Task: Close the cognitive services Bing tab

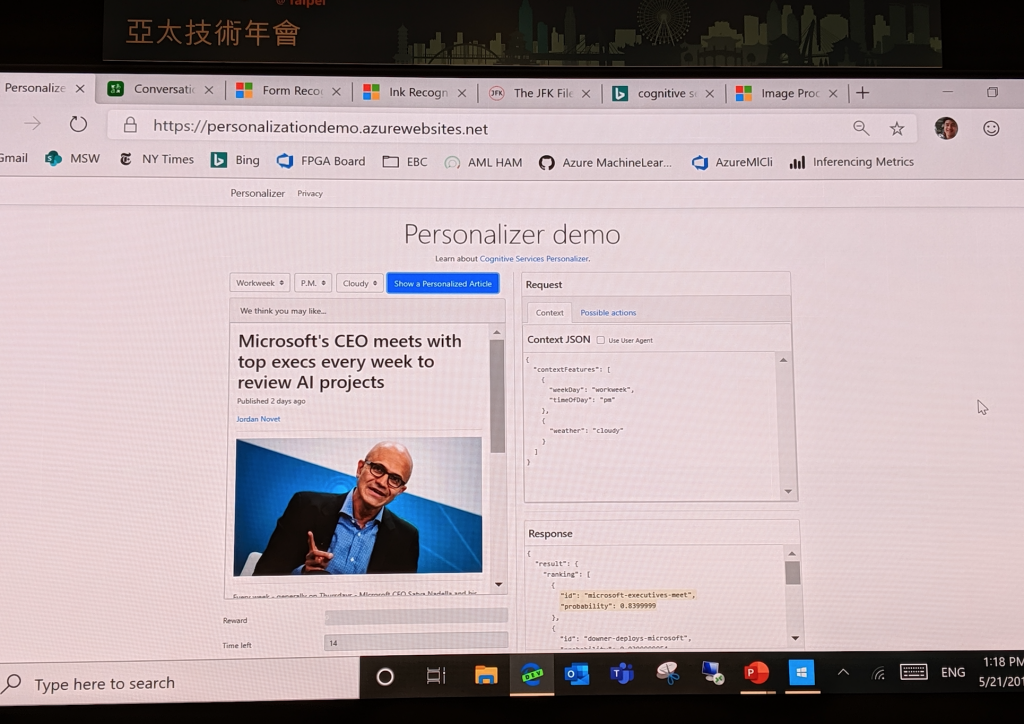Action: (710, 93)
